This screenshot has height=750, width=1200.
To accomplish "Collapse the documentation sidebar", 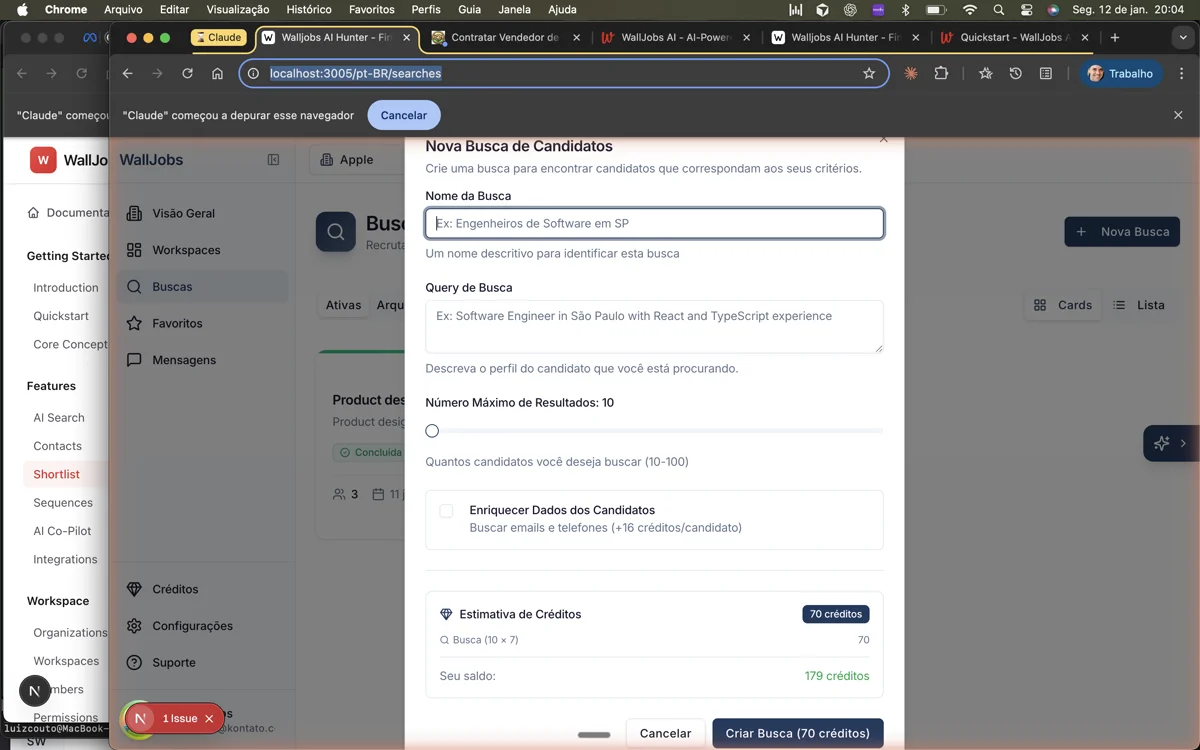I will 273,159.
